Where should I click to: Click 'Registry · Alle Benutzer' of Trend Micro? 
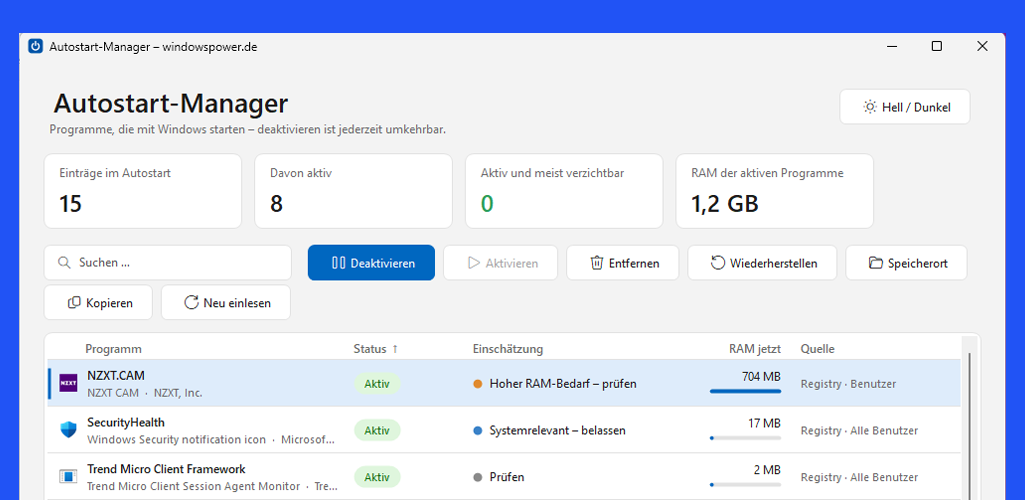[859, 477]
